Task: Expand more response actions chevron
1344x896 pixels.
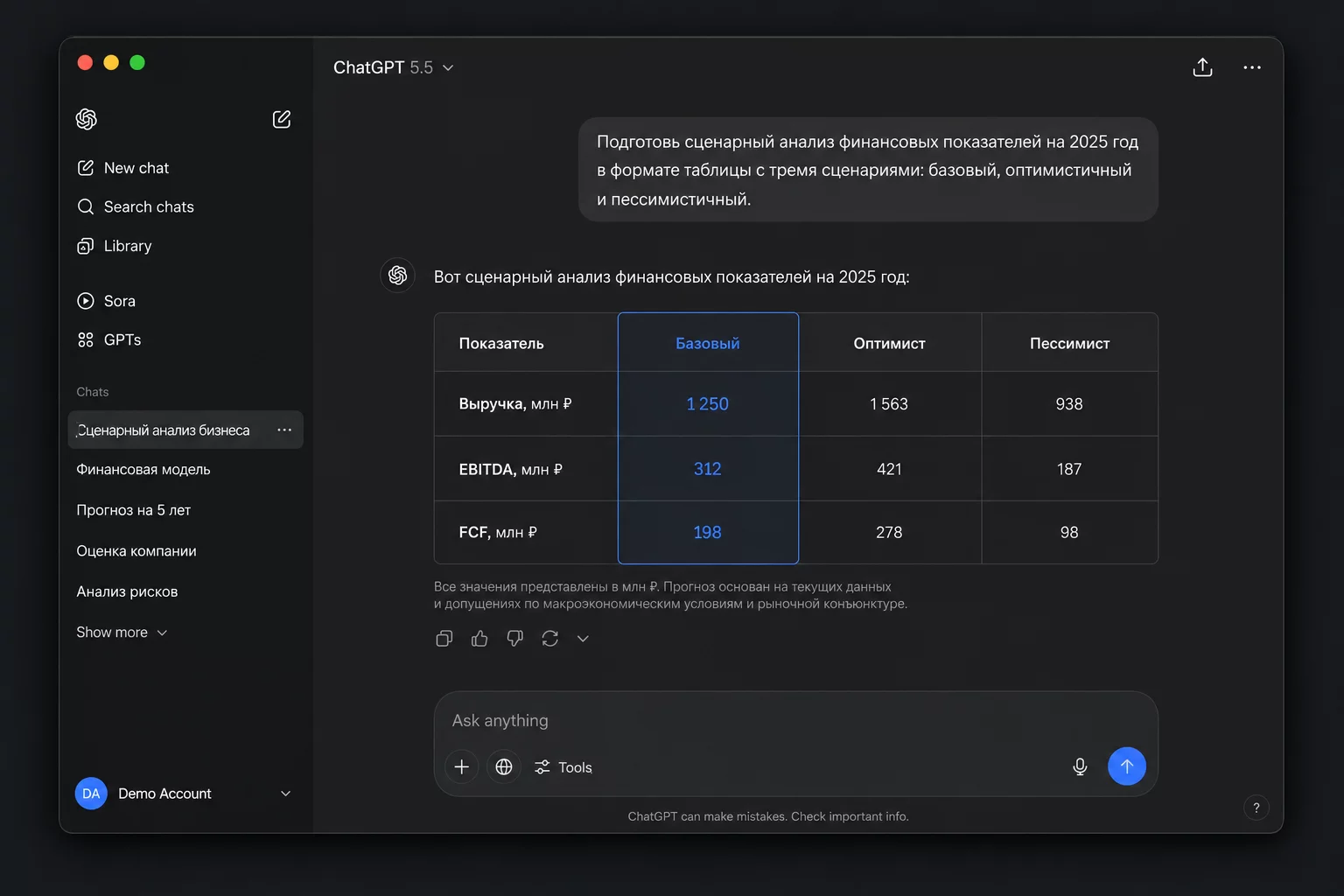Action: click(583, 639)
